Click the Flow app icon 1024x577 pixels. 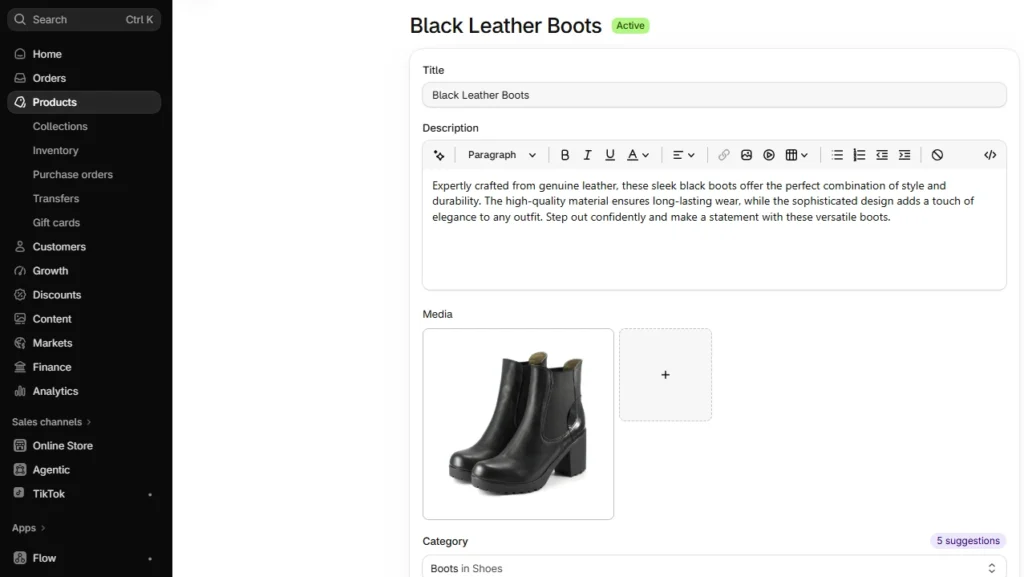[x=20, y=558]
